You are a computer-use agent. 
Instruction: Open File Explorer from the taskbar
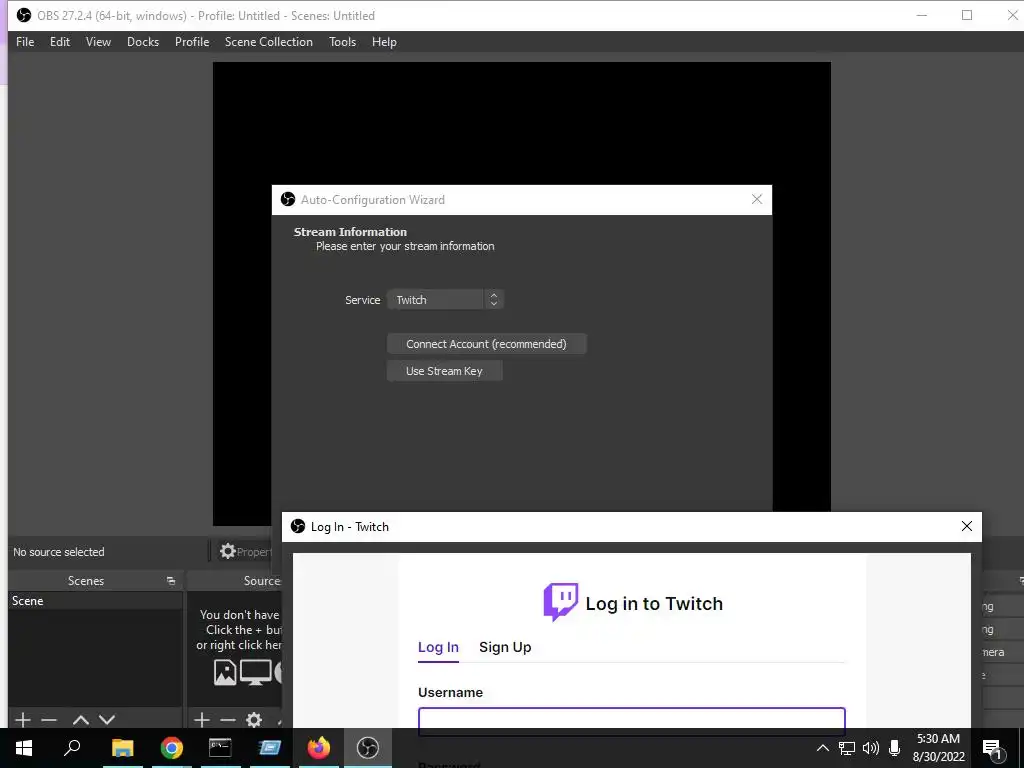(122, 748)
